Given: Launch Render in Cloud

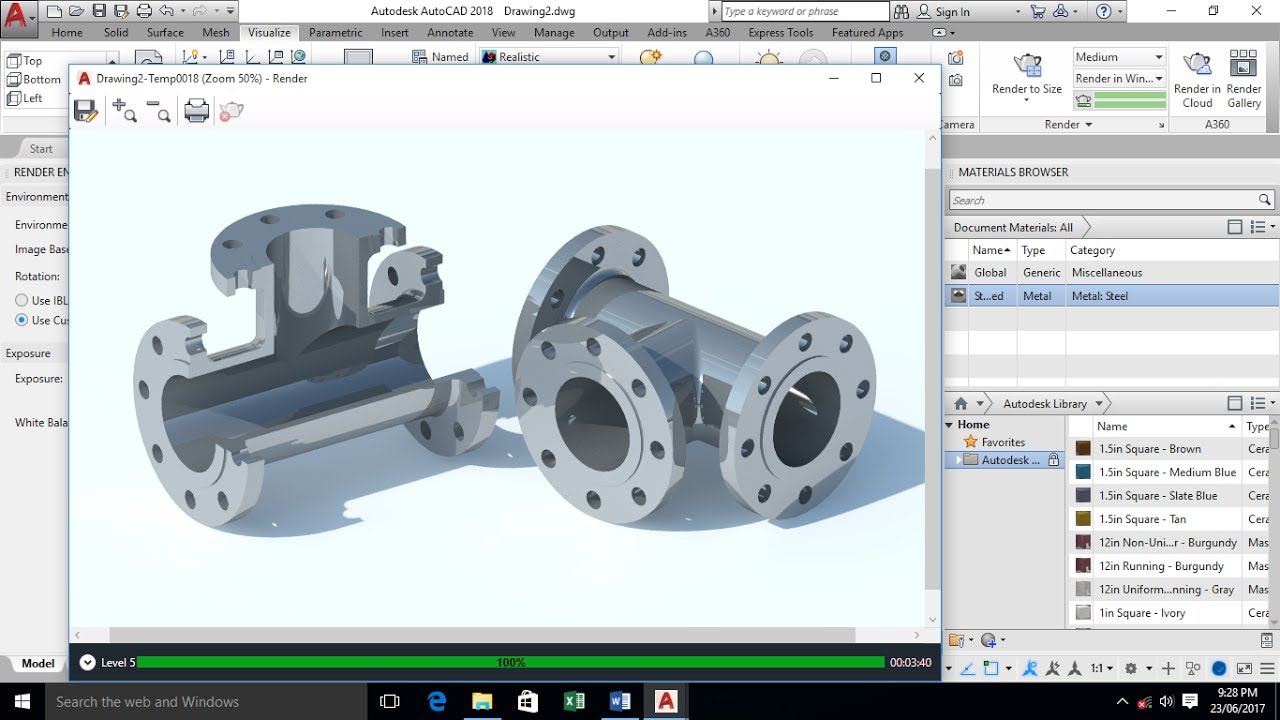Looking at the screenshot, I should [1197, 79].
